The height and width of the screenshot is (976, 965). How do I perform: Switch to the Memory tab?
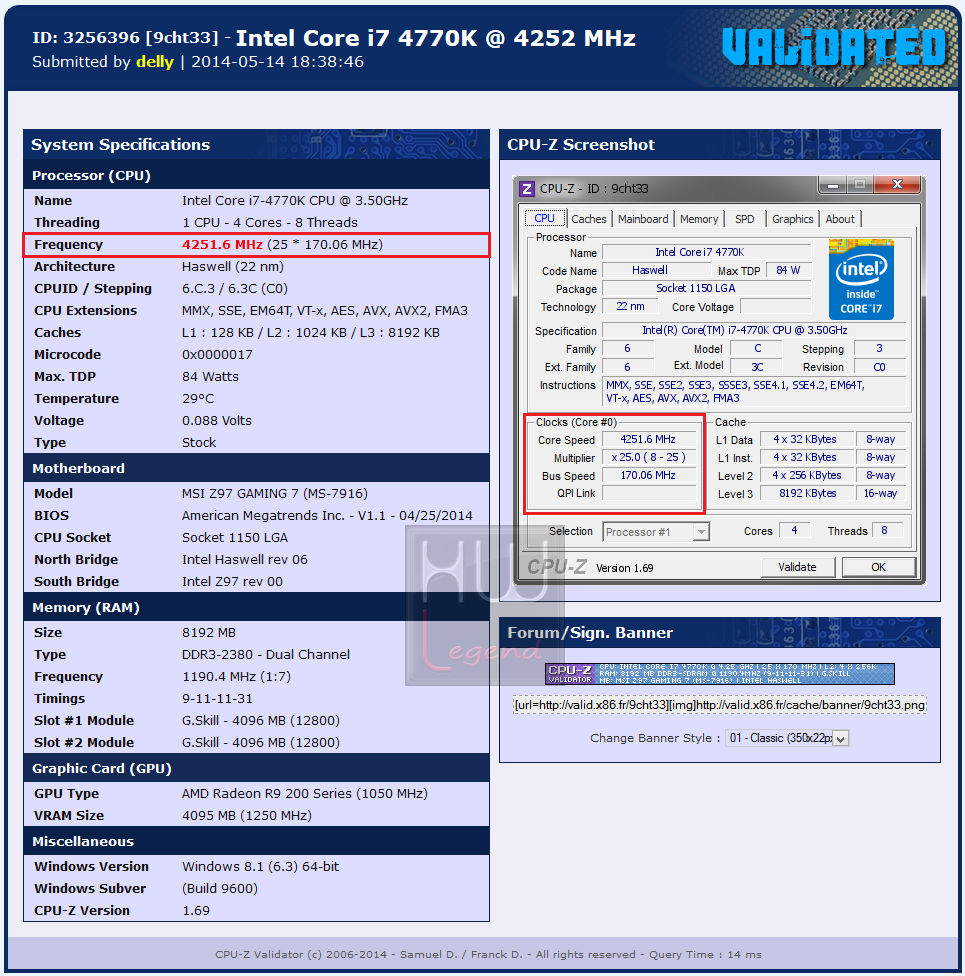click(699, 219)
